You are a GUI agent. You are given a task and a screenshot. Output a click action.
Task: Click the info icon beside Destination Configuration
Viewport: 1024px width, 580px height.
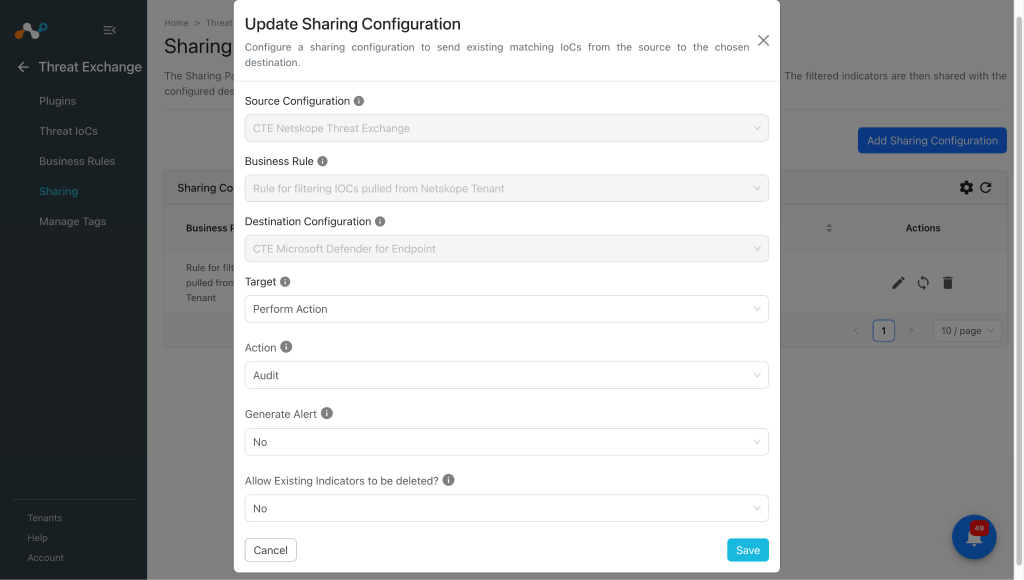tap(380, 221)
